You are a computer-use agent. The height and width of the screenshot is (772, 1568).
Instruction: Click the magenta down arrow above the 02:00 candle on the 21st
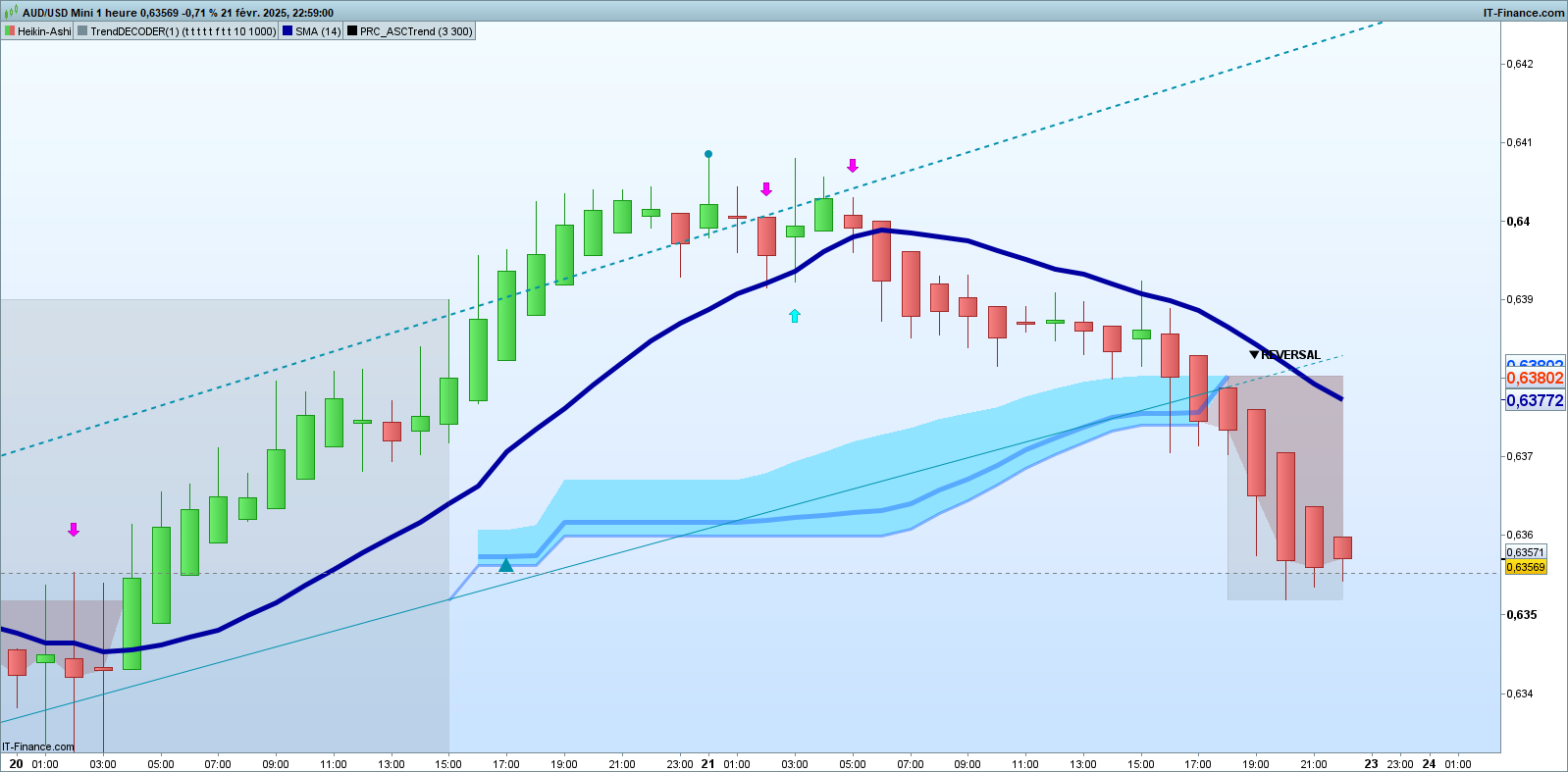click(766, 189)
